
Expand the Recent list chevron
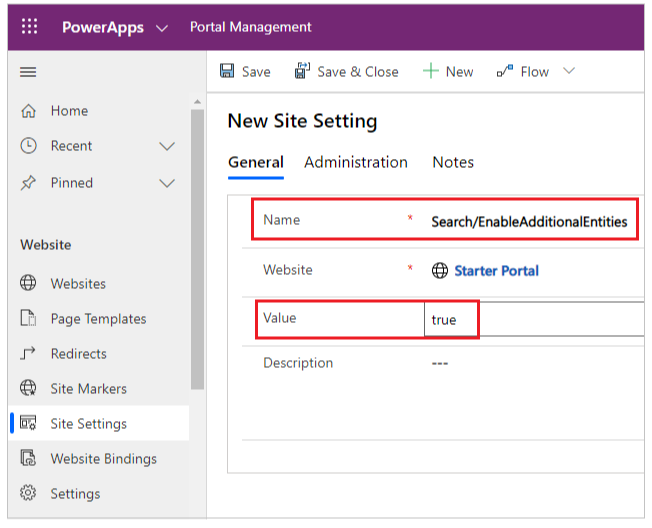(x=167, y=146)
